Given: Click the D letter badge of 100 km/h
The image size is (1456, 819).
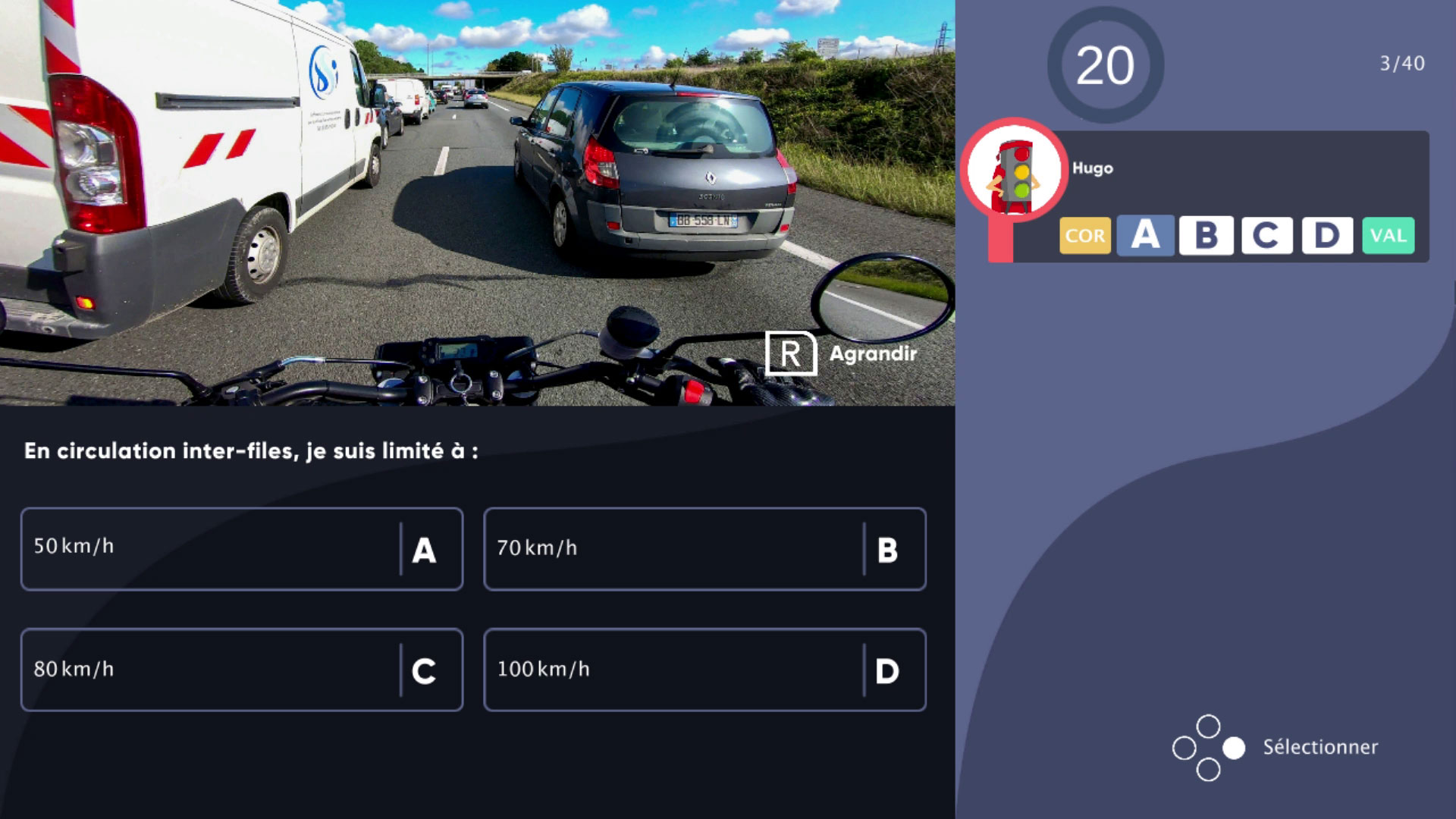Looking at the screenshot, I should pos(887,671).
